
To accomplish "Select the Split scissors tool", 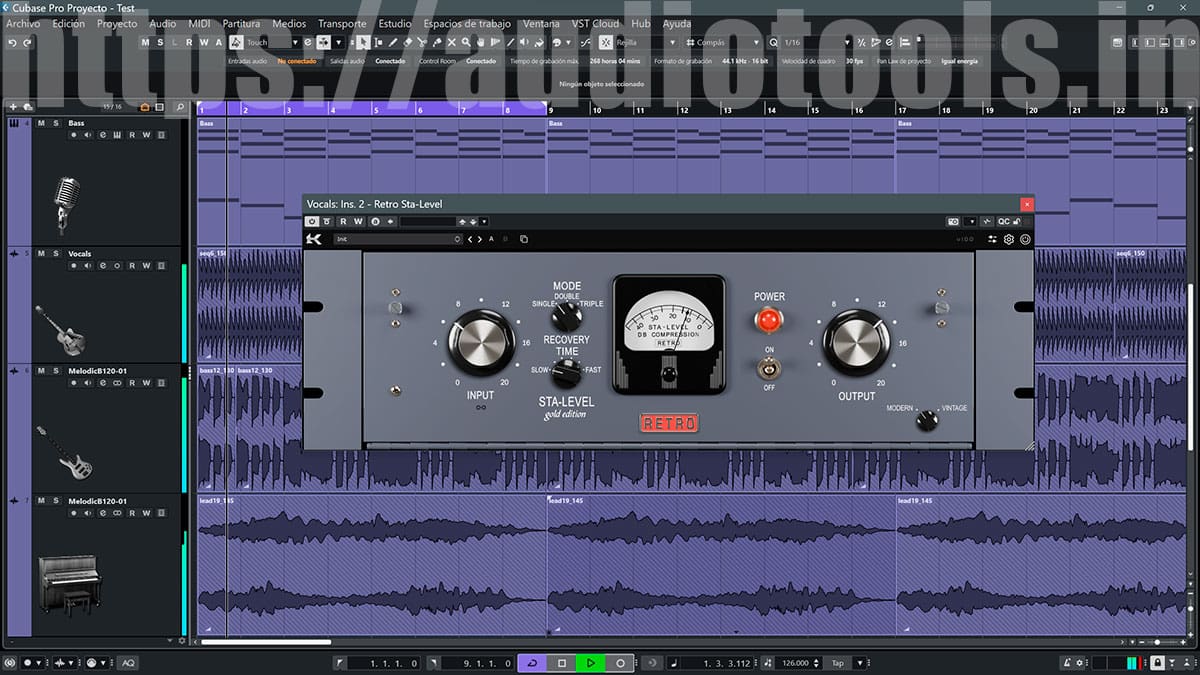I will [x=421, y=43].
